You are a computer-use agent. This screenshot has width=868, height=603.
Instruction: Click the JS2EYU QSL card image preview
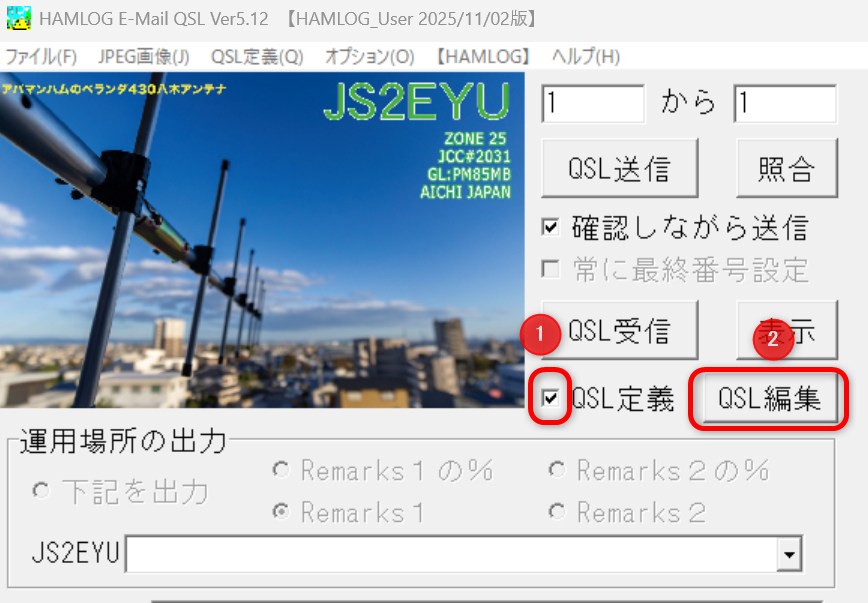(260, 240)
